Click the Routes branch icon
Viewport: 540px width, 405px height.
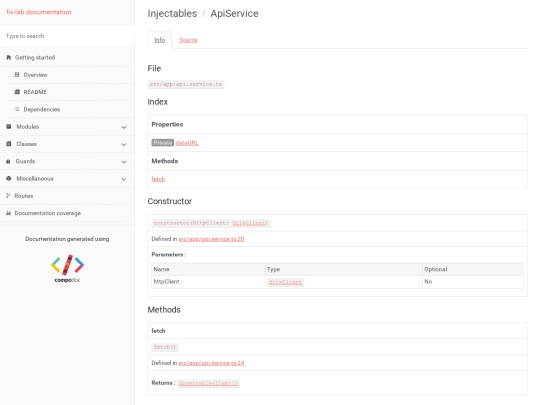[x=8, y=196]
